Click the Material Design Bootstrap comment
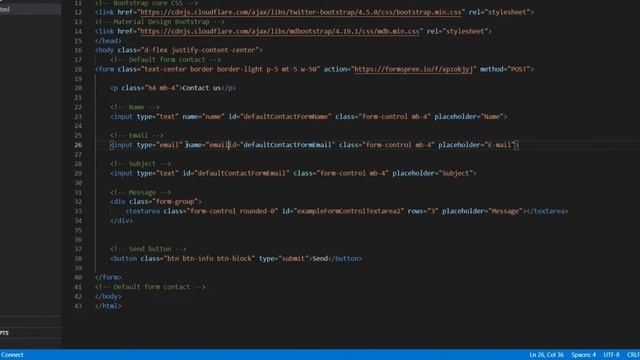 [160, 22]
